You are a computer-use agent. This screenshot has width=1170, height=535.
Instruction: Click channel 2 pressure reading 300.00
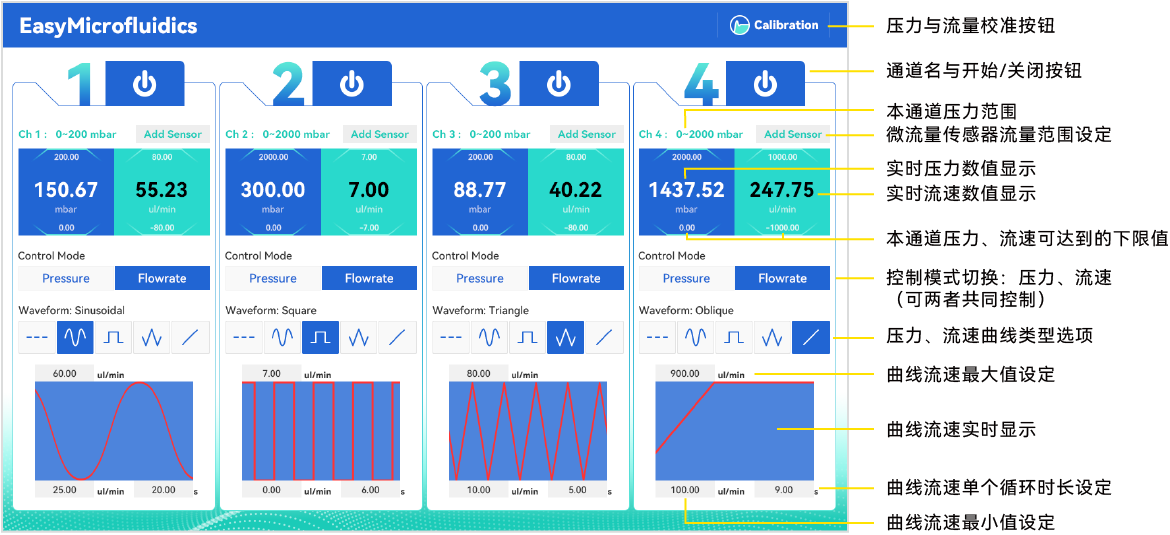coord(273,190)
